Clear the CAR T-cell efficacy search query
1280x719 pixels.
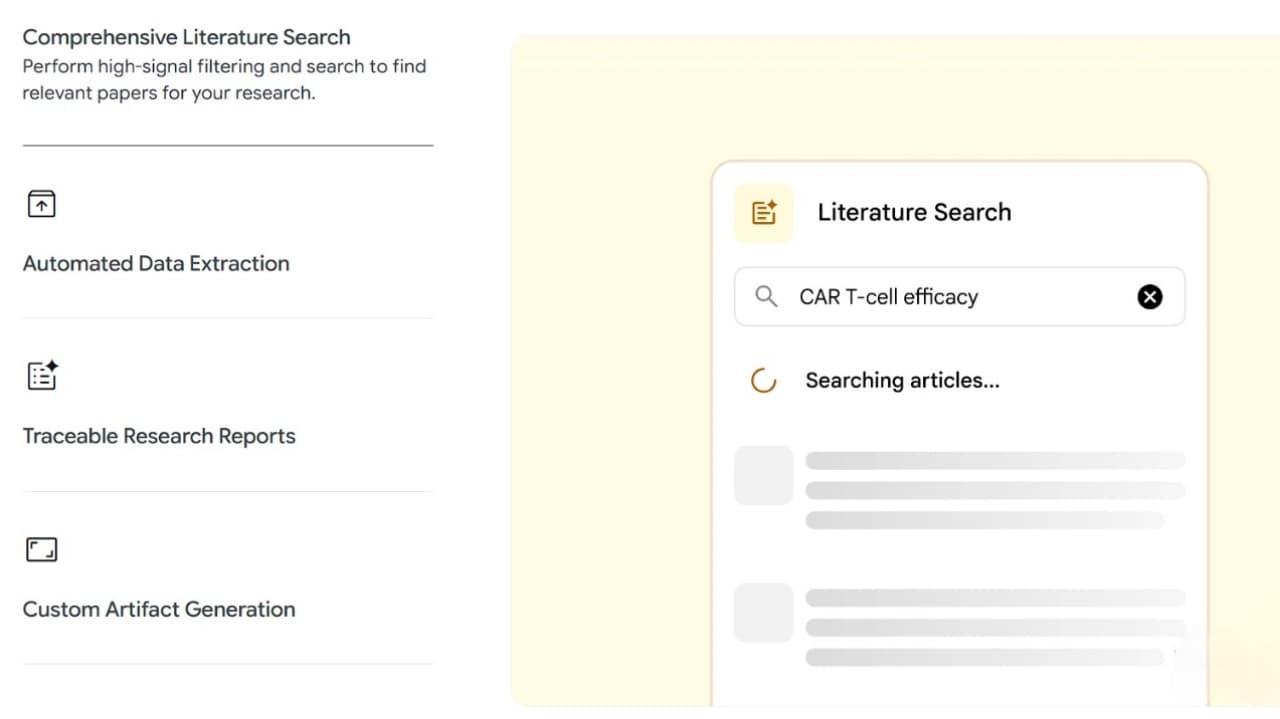click(1150, 296)
